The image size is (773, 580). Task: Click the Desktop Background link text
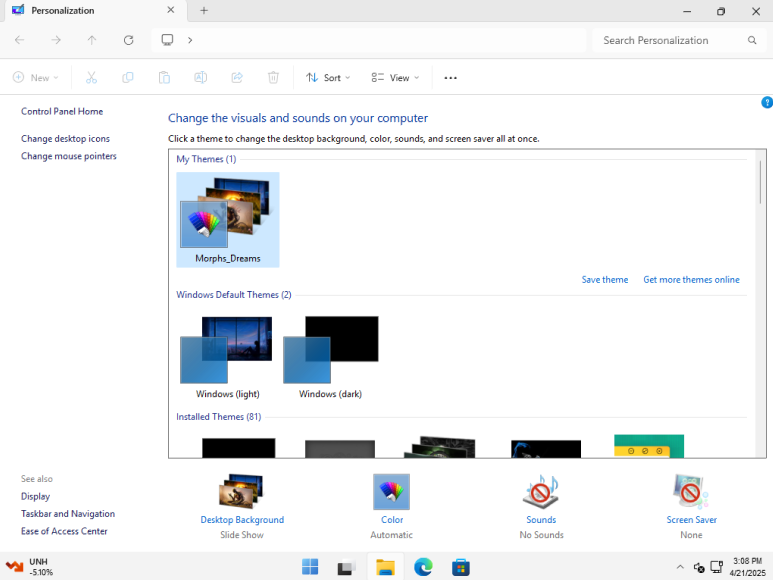point(242,519)
